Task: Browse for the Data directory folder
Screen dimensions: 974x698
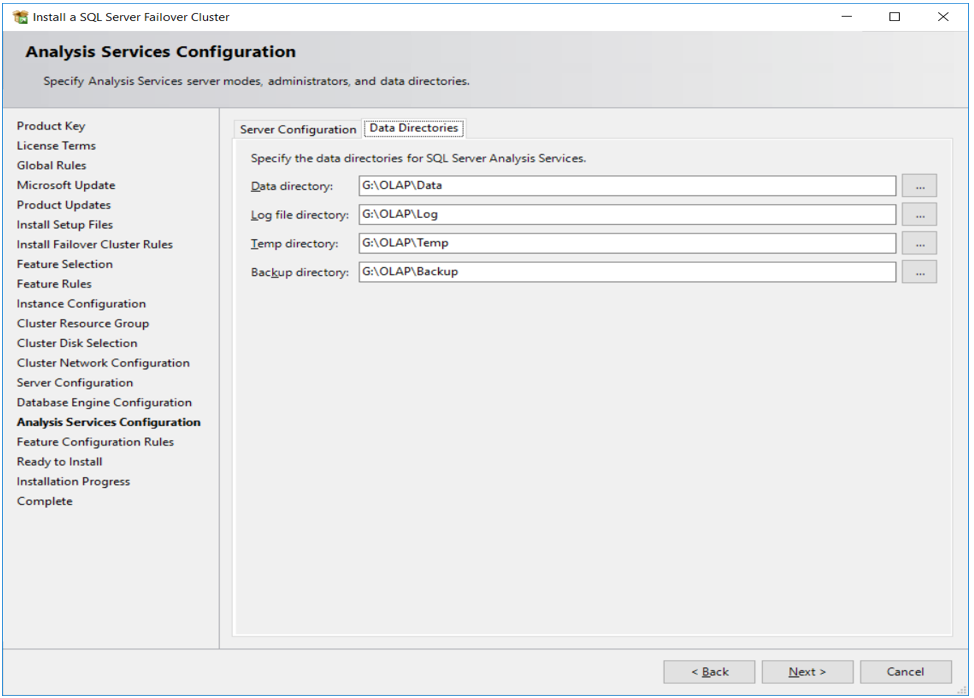Action: pos(919,186)
